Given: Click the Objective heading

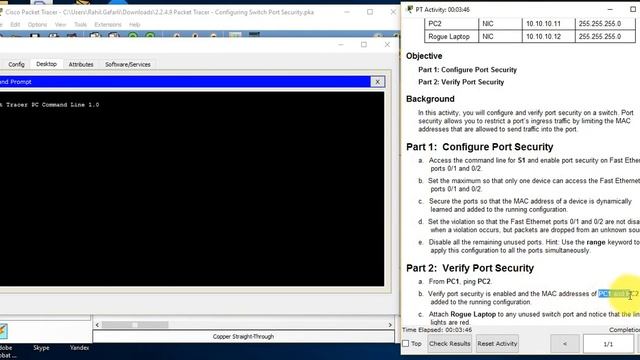Looking at the screenshot, I should (424, 56).
